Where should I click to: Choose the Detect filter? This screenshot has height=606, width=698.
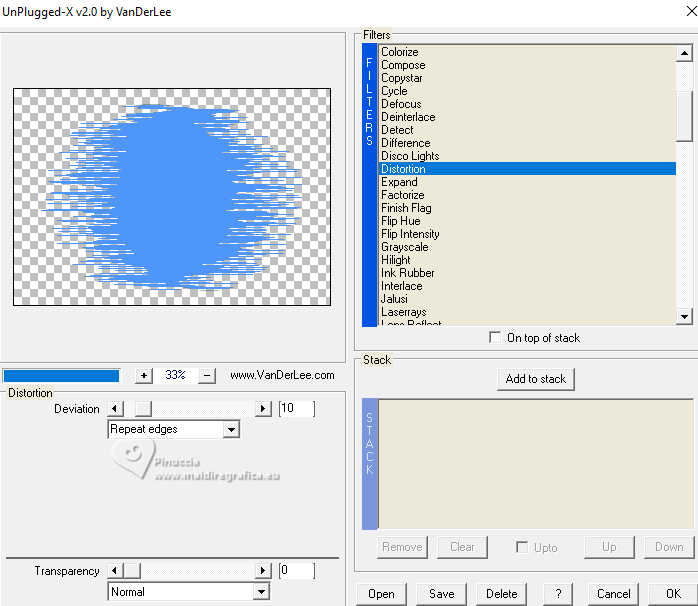tap(527, 130)
